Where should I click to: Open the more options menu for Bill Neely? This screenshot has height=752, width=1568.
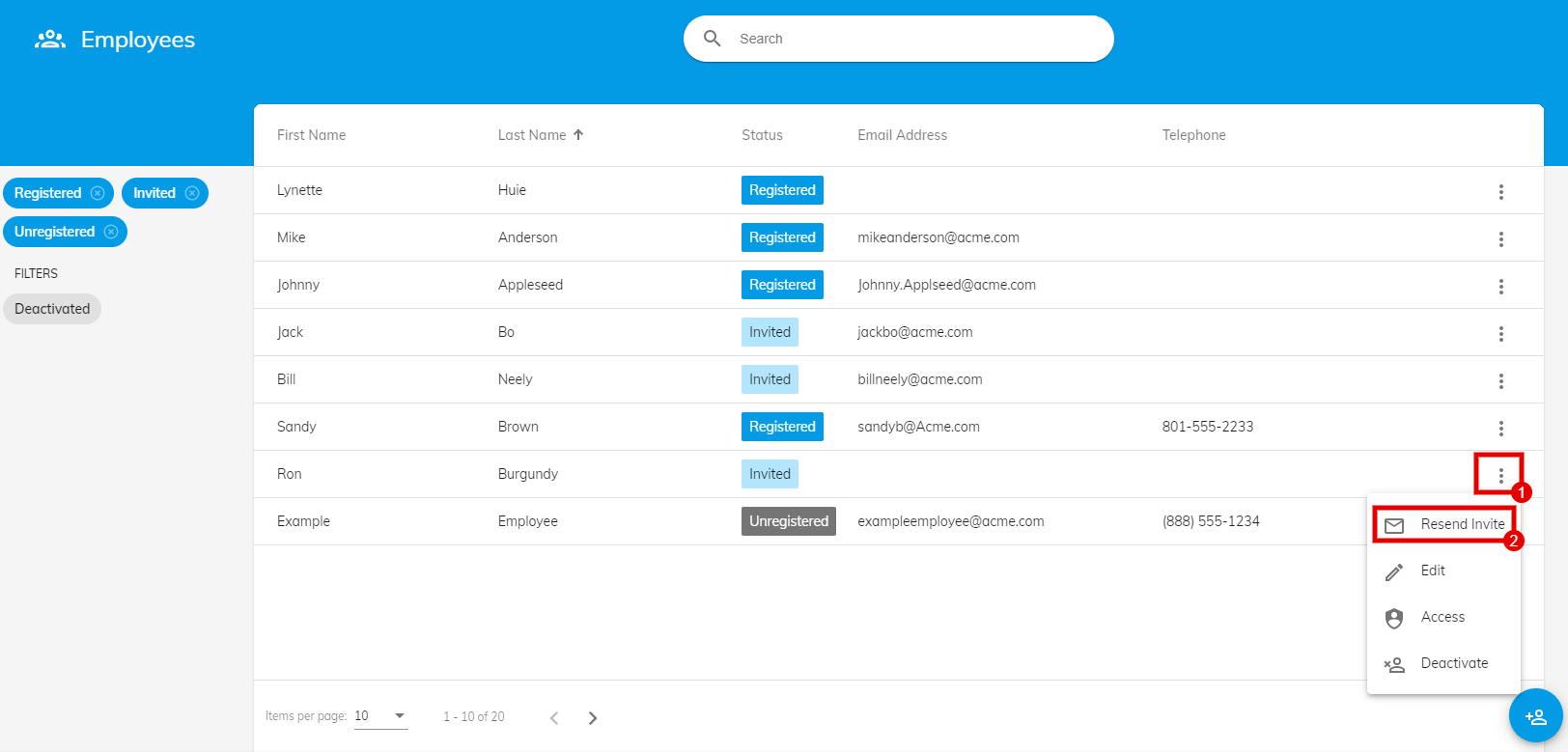click(x=1500, y=381)
